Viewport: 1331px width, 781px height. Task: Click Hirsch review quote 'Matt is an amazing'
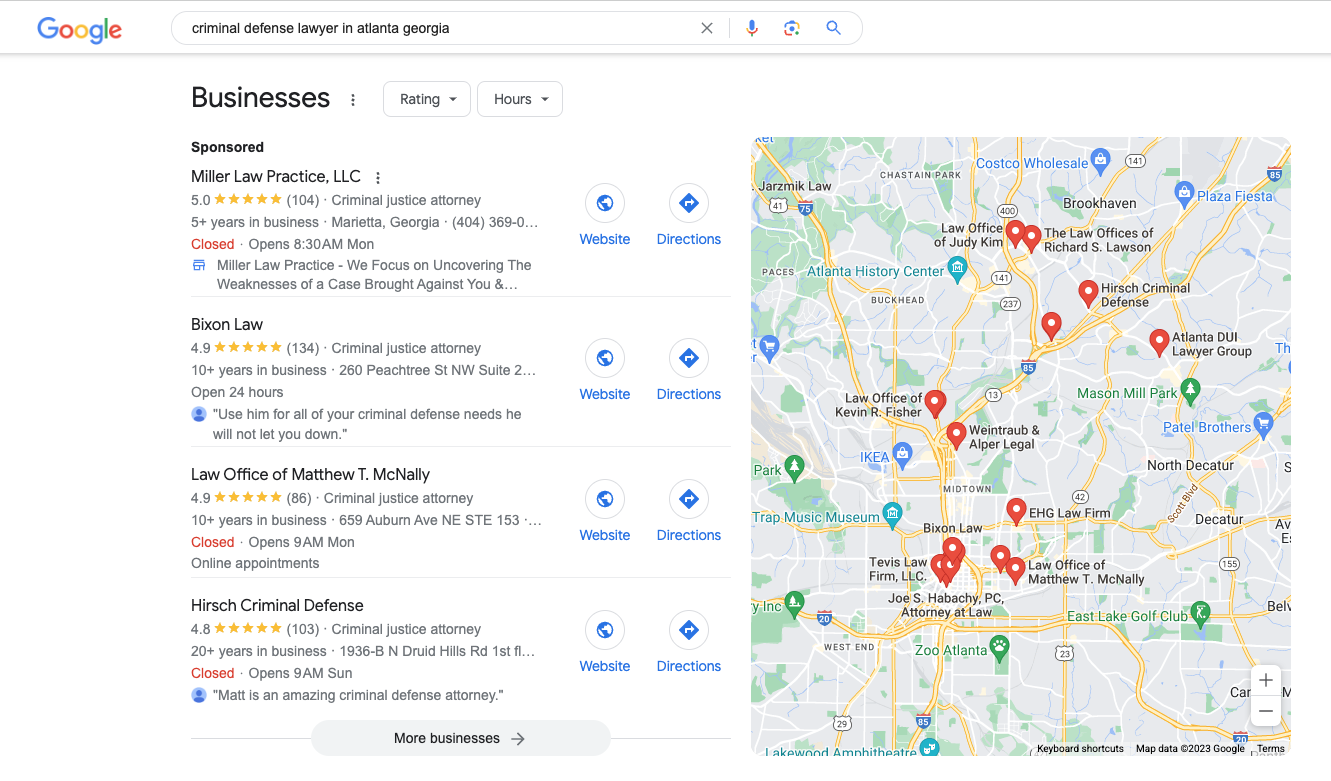(358, 695)
